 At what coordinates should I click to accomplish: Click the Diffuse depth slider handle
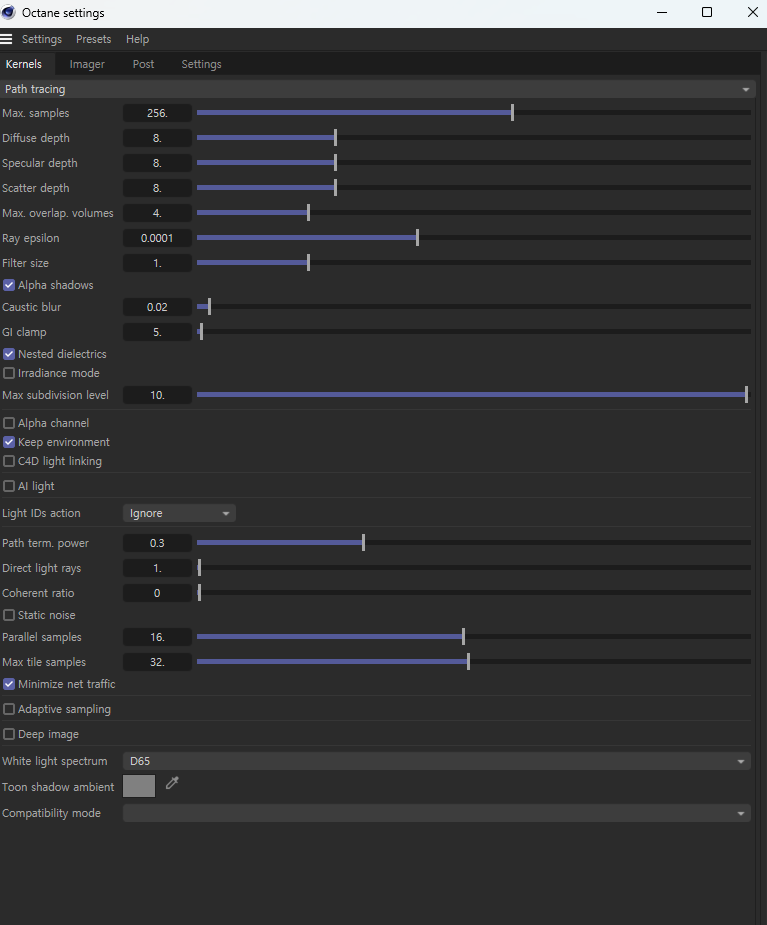coord(335,137)
